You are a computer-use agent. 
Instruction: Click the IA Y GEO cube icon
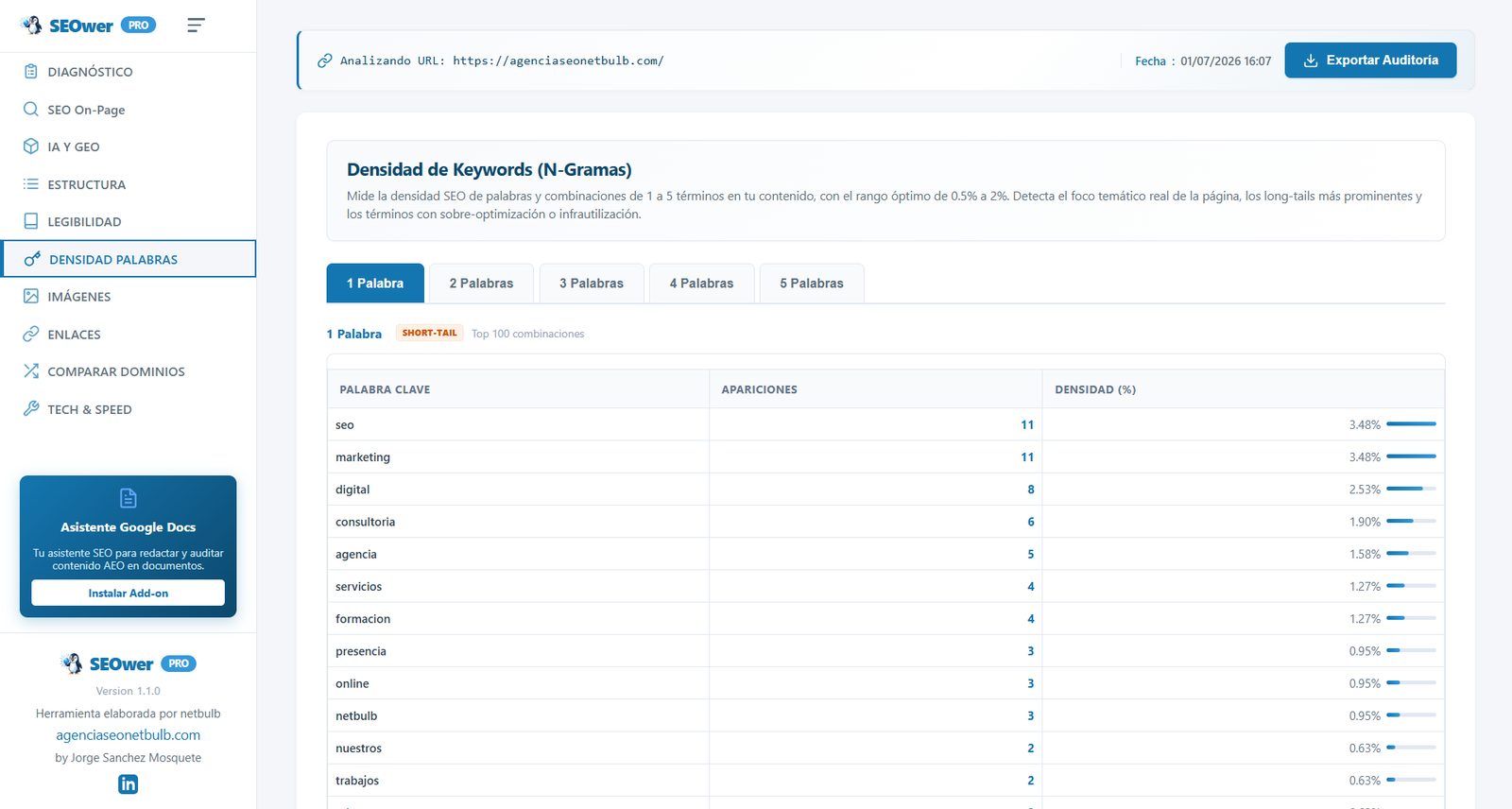(x=31, y=146)
